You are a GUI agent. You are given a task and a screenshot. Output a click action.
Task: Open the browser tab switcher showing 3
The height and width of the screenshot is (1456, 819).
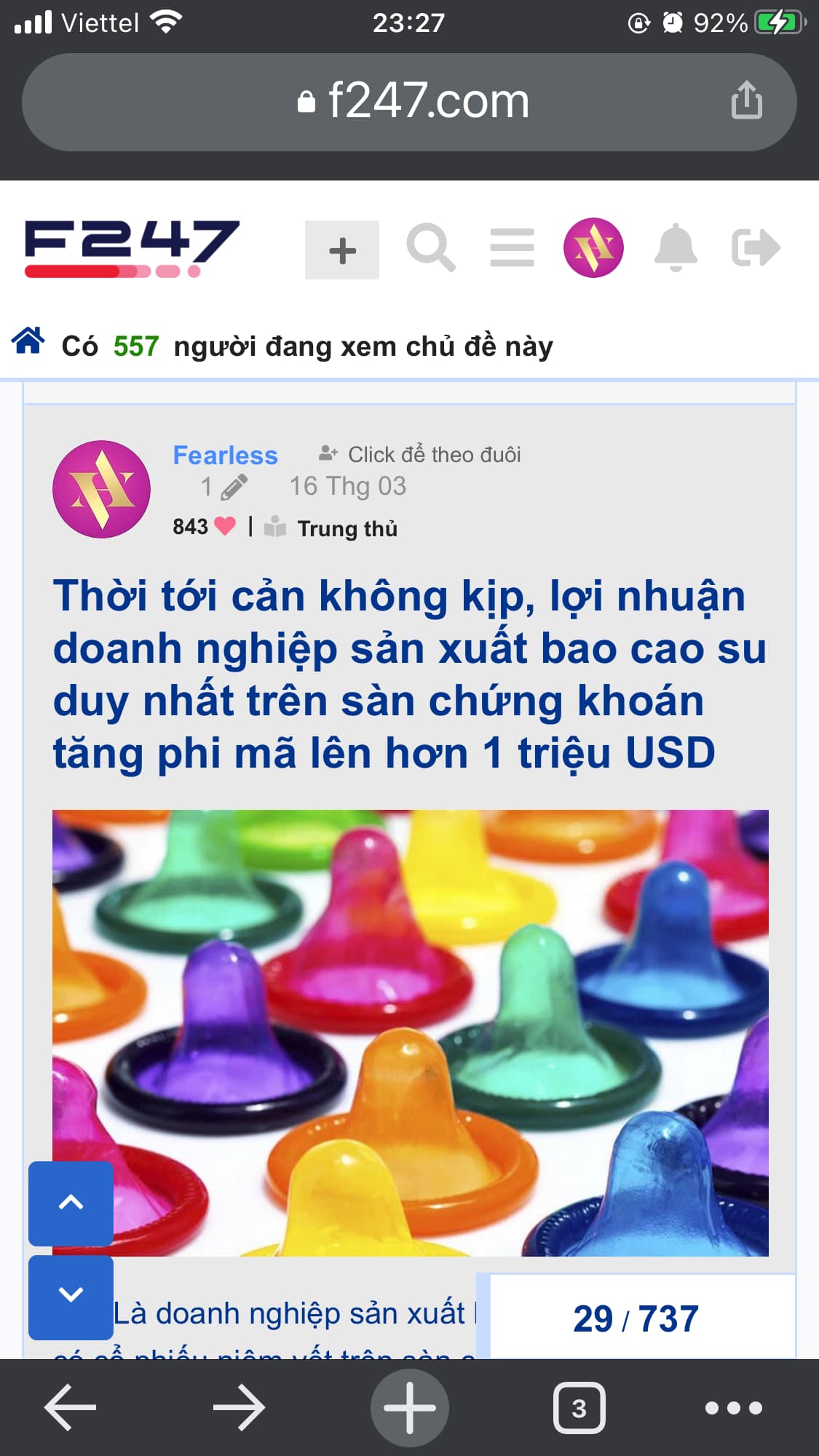[579, 1408]
